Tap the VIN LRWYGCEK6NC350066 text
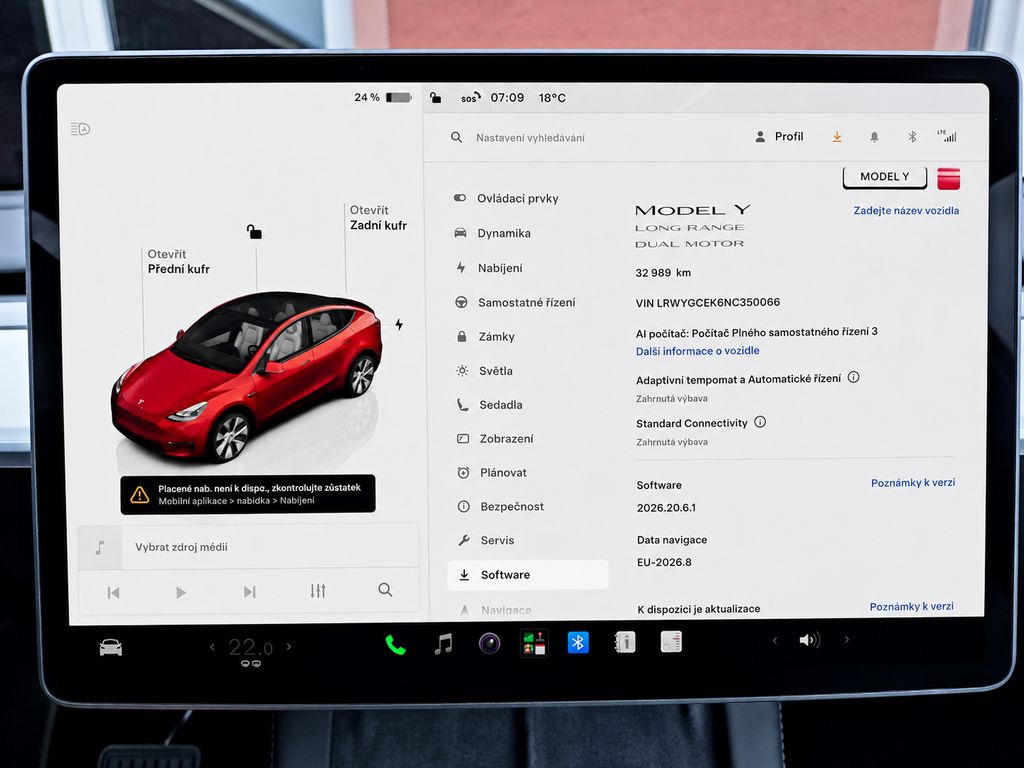 click(708, 302)
